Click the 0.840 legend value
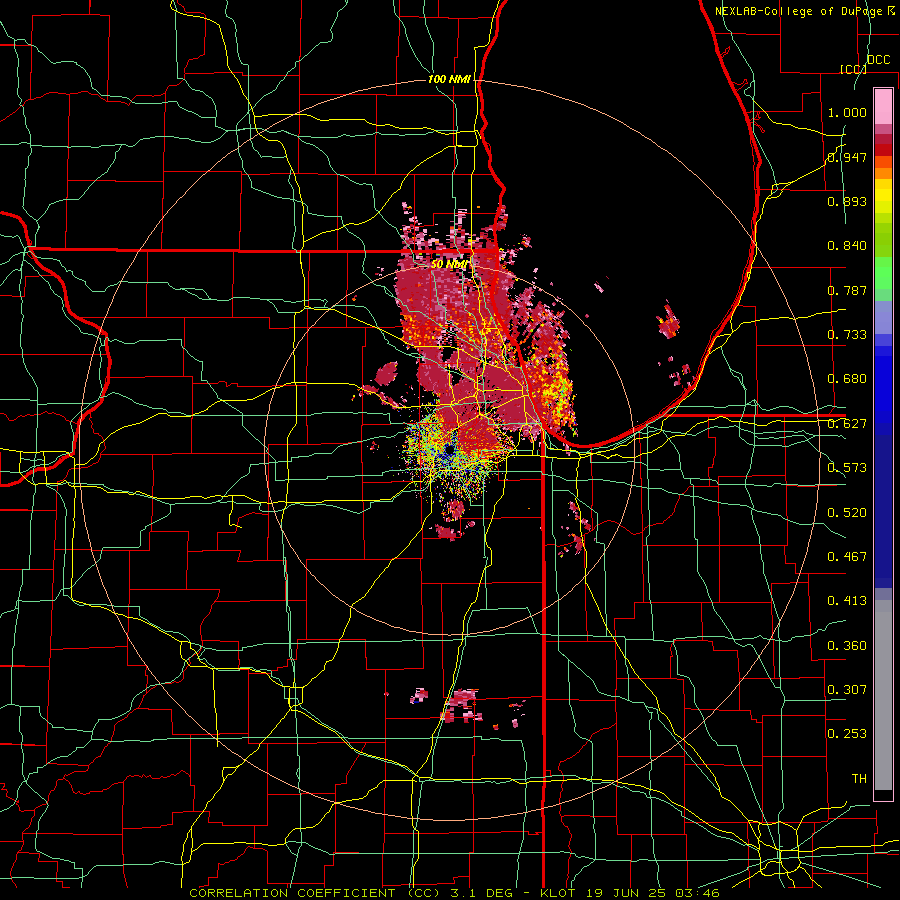Screen dimensions: 900x900 coord(847,246)
